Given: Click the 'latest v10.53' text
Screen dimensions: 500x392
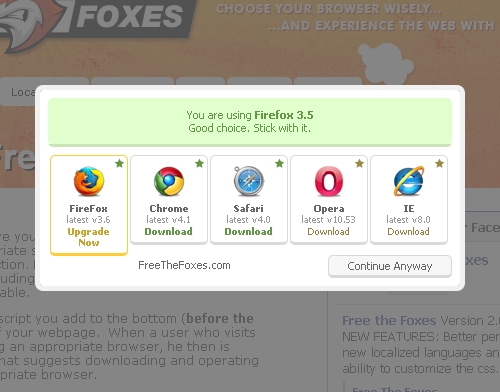Looking at the screenshot, I should [x=329, y=220].
